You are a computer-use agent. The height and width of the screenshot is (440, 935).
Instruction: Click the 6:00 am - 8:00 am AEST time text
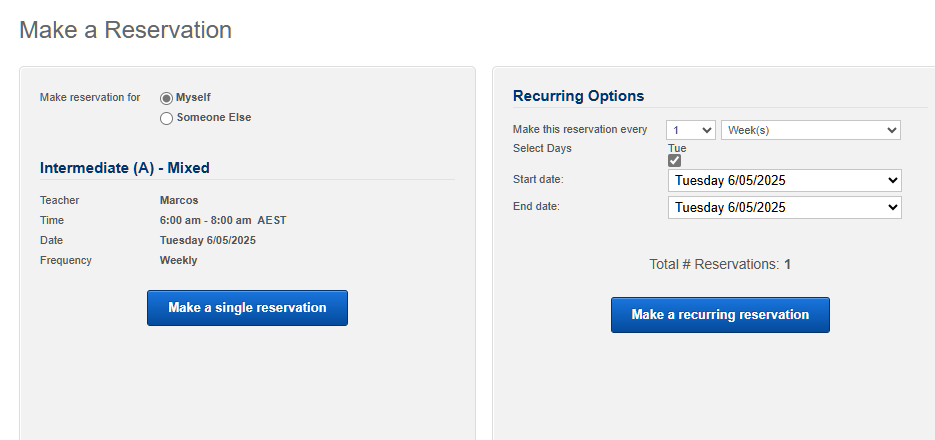223,221
